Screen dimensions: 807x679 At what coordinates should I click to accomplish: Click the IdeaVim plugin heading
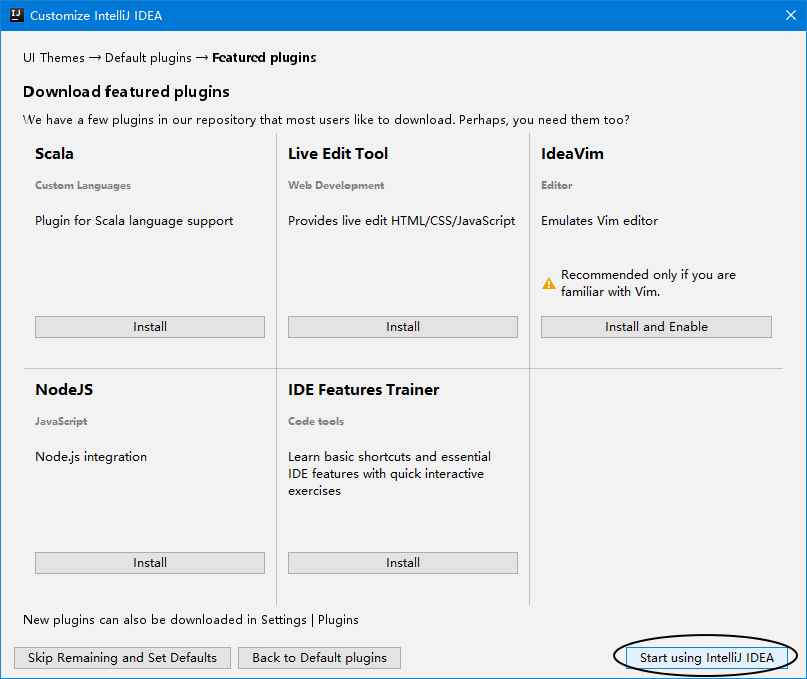tap(572, 154)
